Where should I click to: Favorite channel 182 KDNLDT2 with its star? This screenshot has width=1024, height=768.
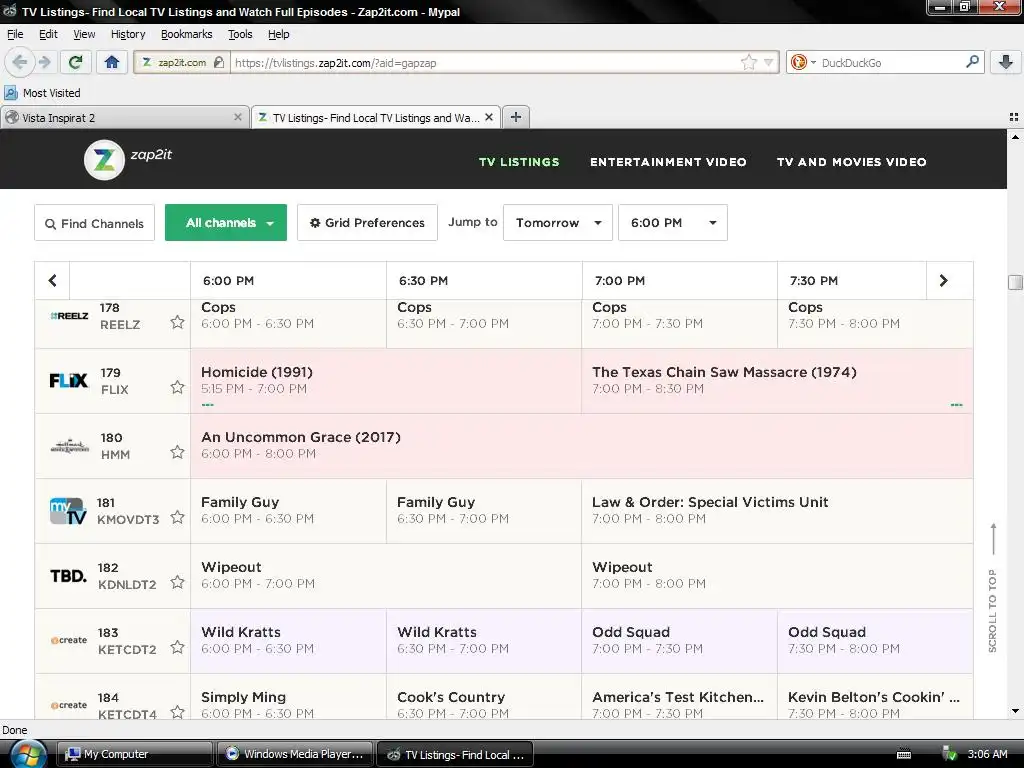[x=177, y=582]
